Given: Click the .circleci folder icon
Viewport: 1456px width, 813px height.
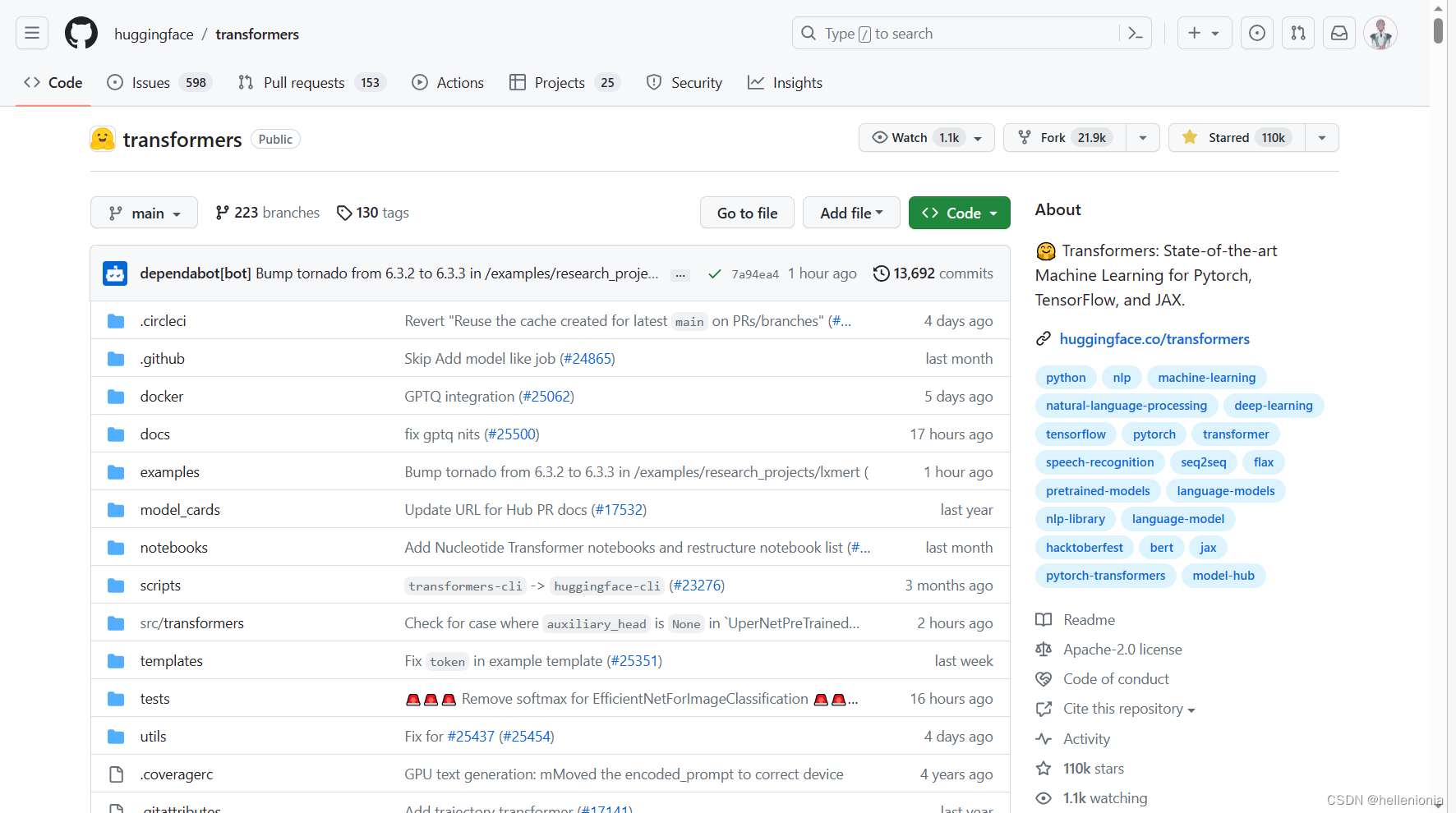Looking at the screenshot, I should pos(116,321).
